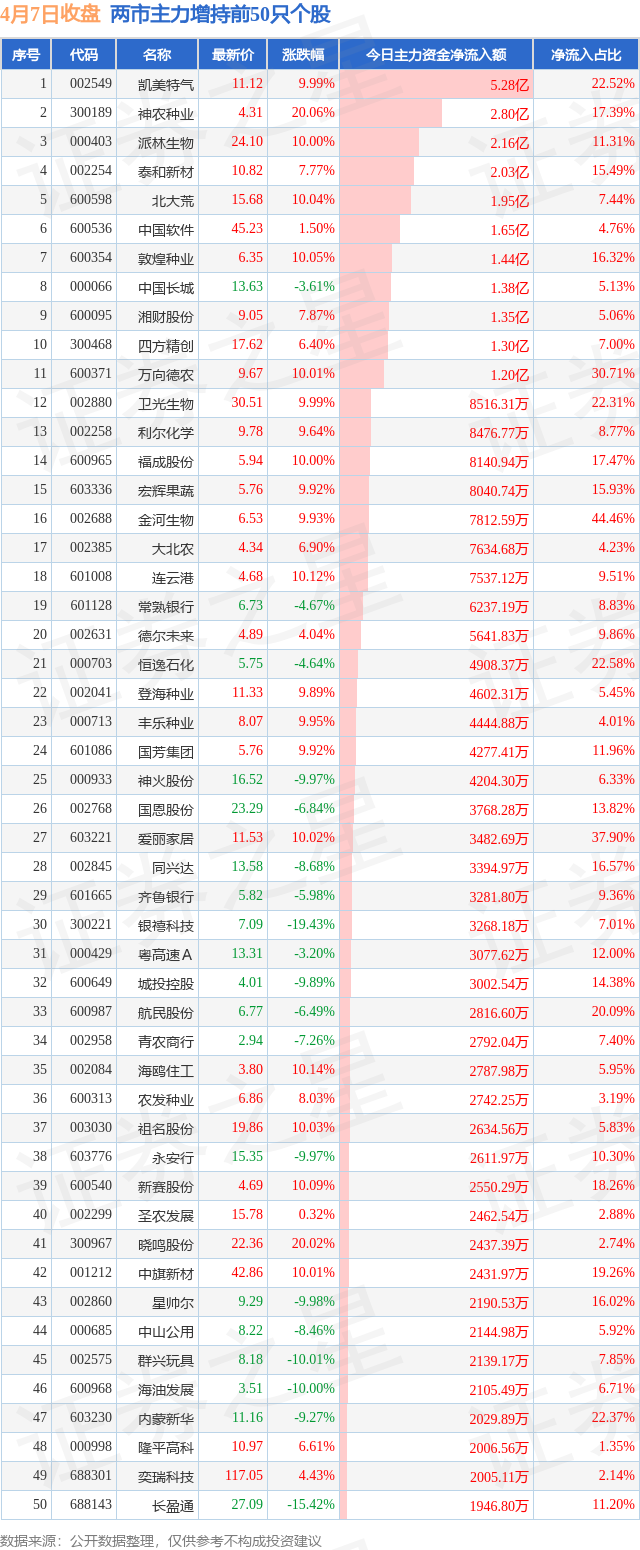Click change -19.43% of 银禧科技
Viewport: 640px width, 1550px height.
point(312,926)
